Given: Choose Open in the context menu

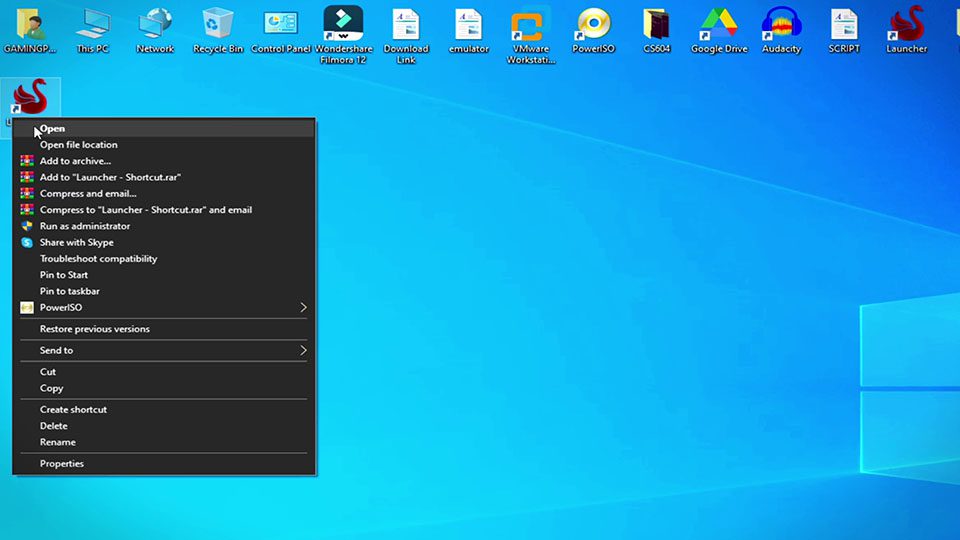Looking at the screenshot, I should (x=164, y=129).
